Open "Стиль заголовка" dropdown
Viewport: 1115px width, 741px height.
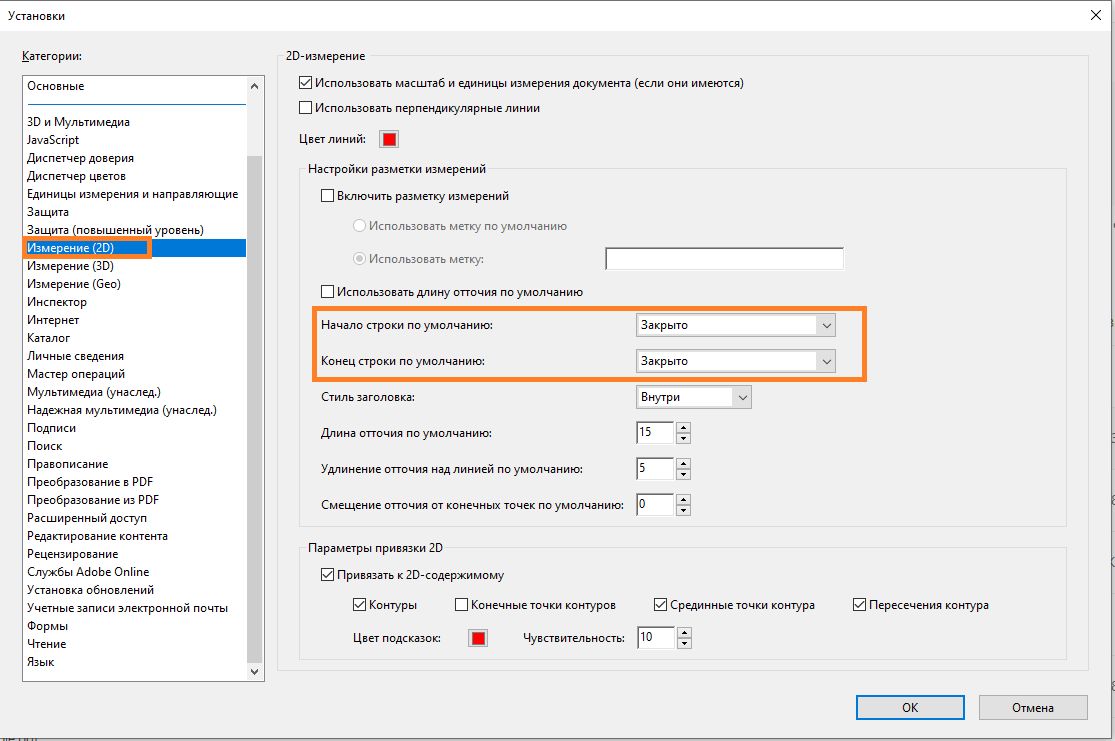point(693,397)
